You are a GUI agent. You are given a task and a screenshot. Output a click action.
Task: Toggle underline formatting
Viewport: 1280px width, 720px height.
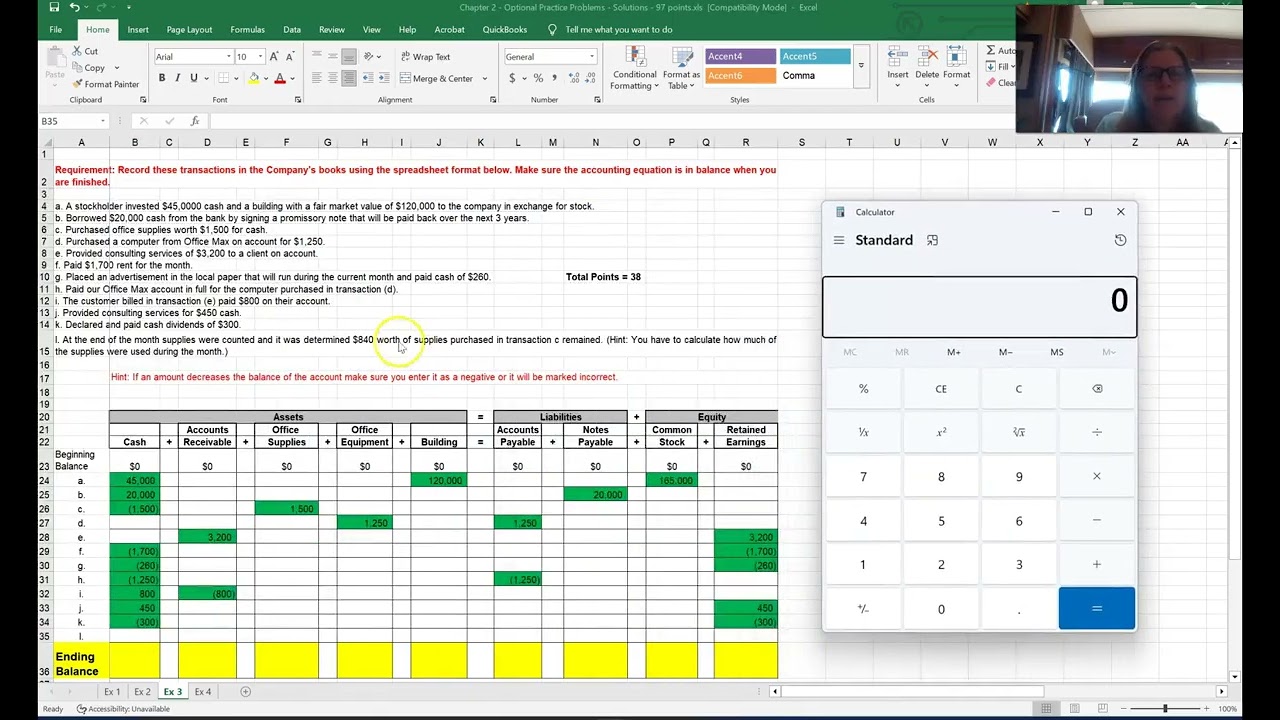pos(194,78)
